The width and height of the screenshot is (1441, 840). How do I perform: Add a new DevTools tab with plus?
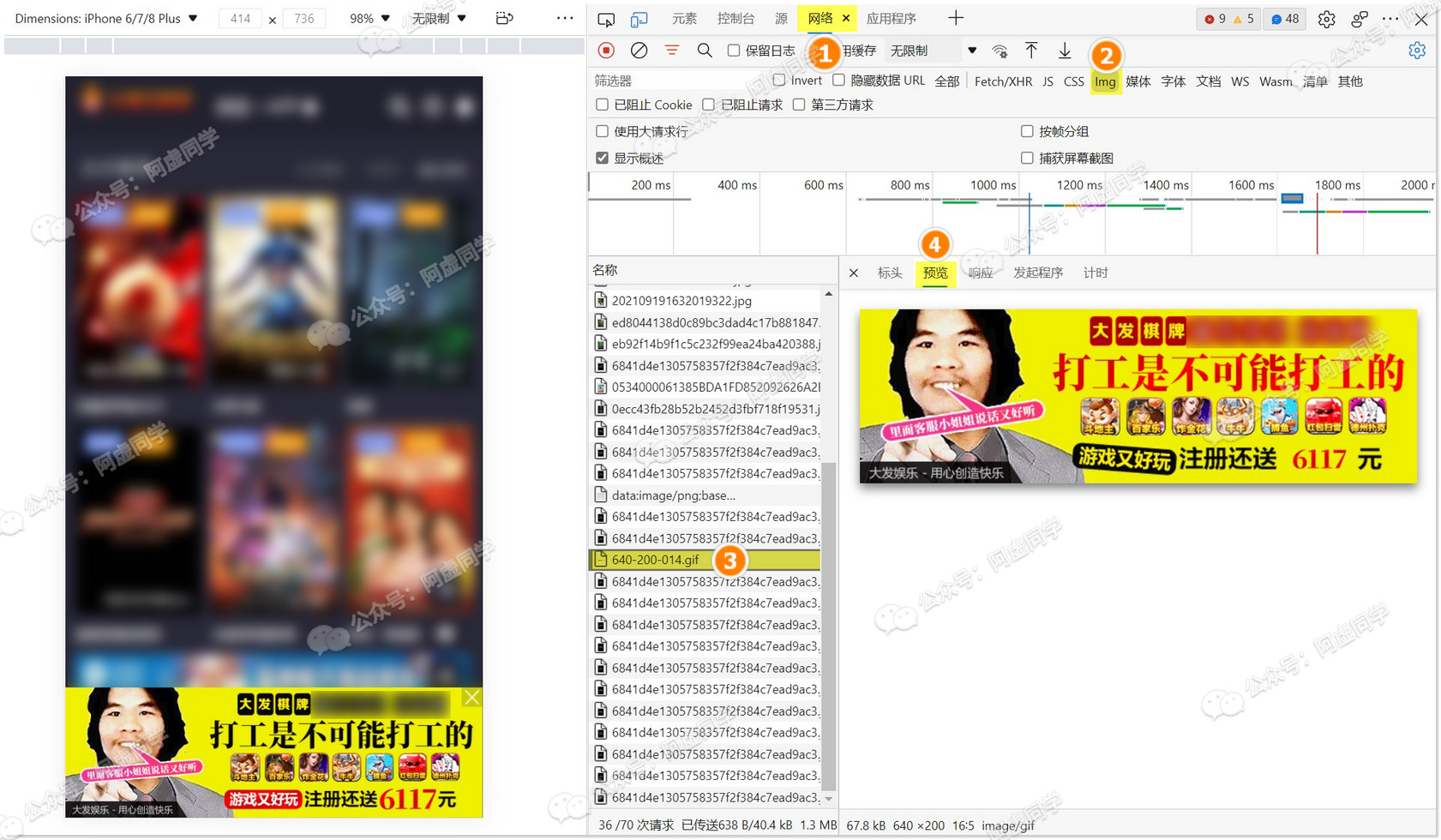point(956,18)
